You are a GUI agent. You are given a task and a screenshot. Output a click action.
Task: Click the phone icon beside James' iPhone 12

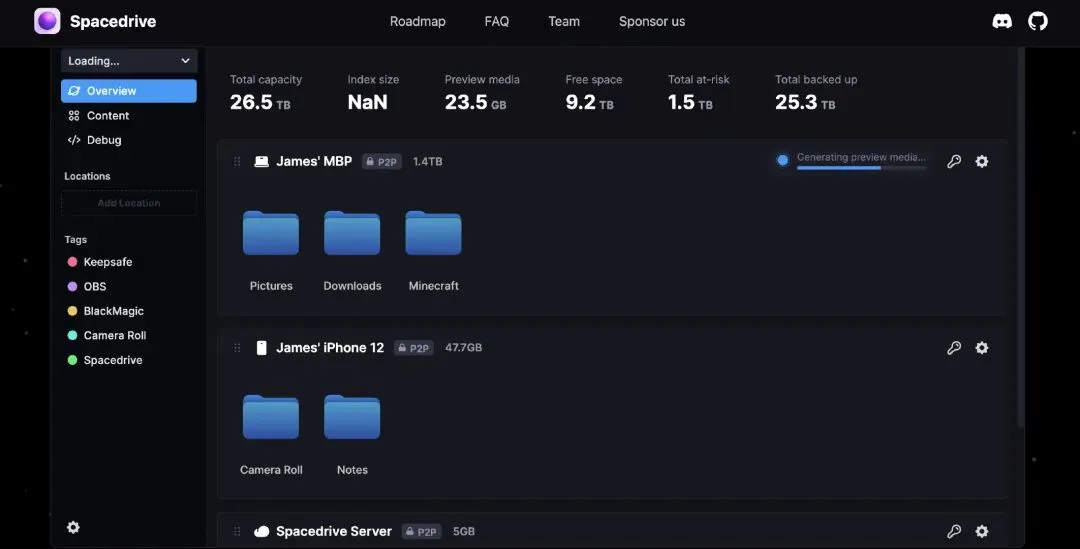point(262,348)
